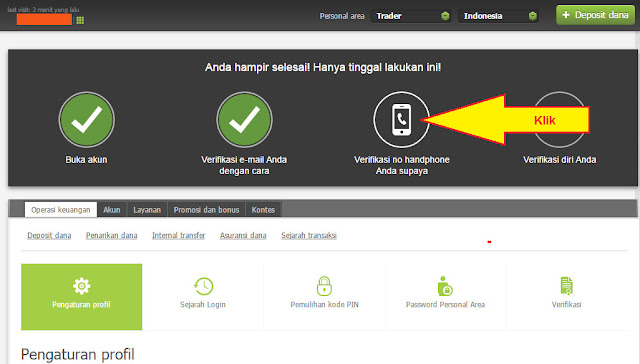
Task: Click the Verifikasi no handphone Anda supaya text
Action: point(402,165)
